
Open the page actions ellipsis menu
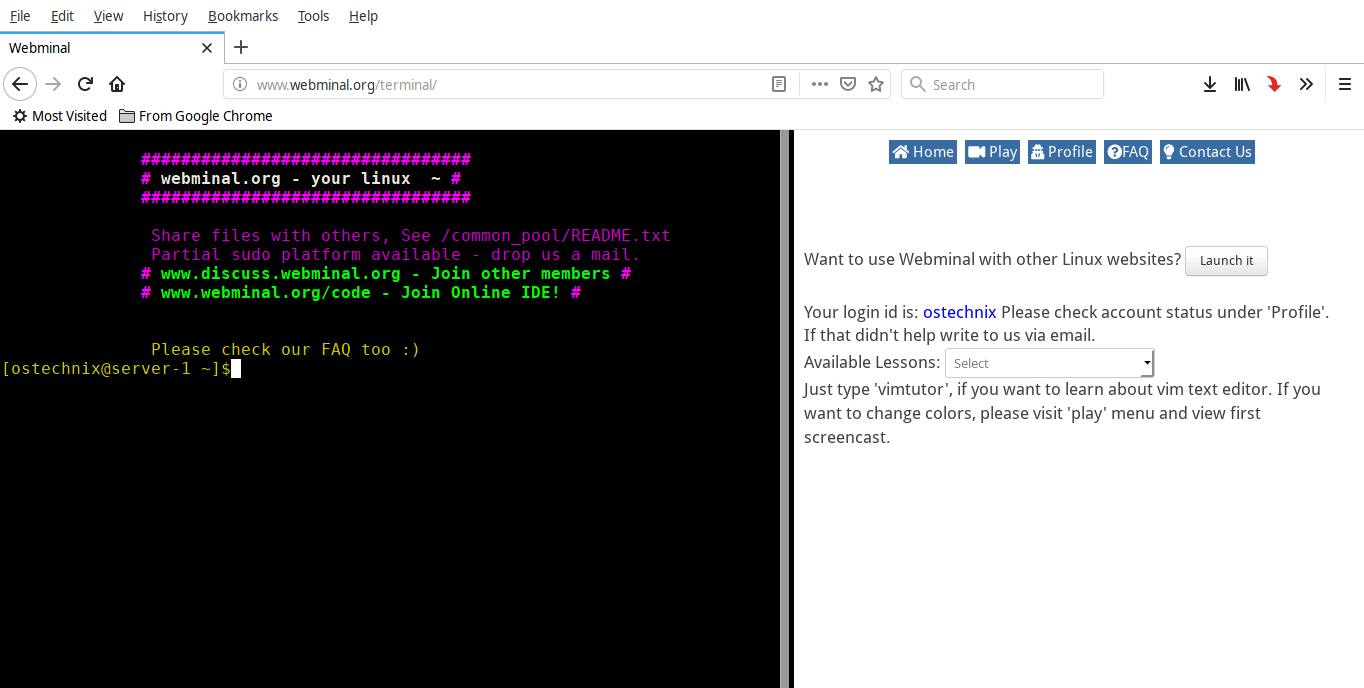[819, 84]
